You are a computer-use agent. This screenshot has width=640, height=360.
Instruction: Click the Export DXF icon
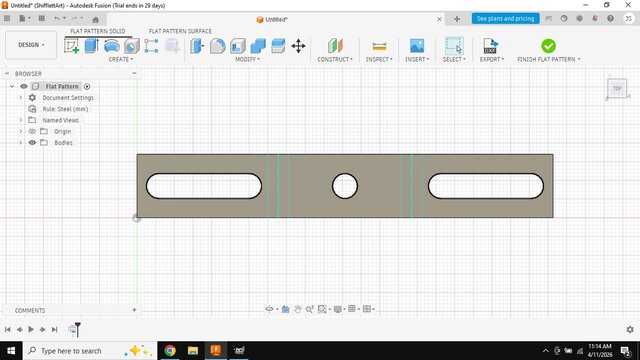pyautogui.click(x=491, y=46)
